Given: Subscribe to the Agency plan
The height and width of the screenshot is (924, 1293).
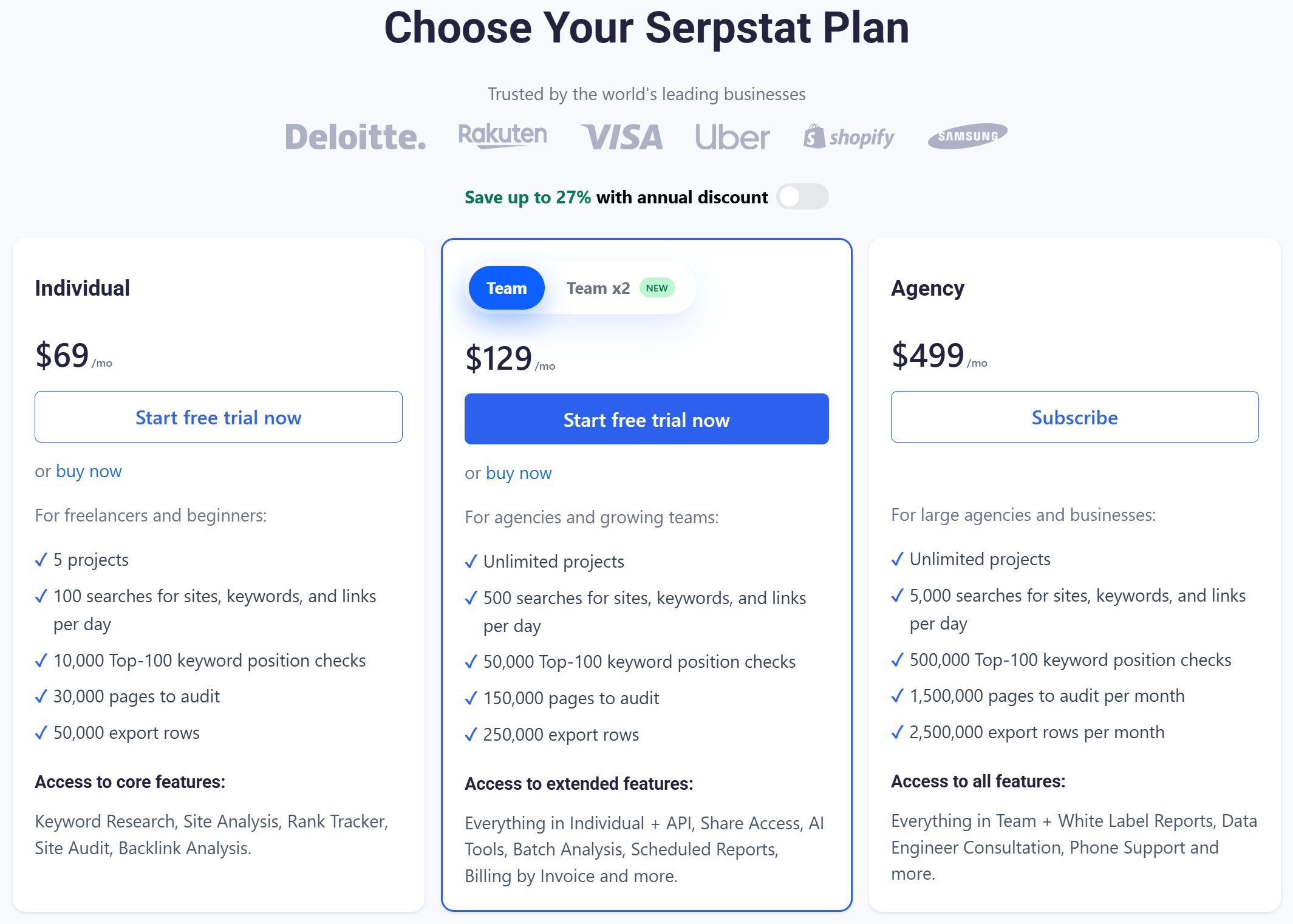Looking at the screenshot, I should [1074, 417].
